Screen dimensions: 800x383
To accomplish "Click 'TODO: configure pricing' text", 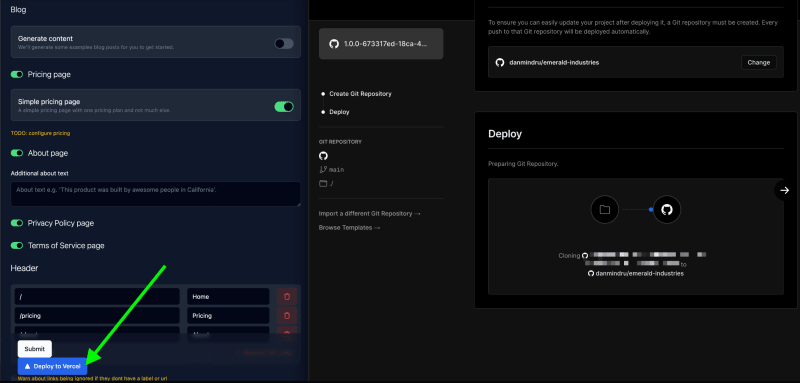I will (40, 133).
